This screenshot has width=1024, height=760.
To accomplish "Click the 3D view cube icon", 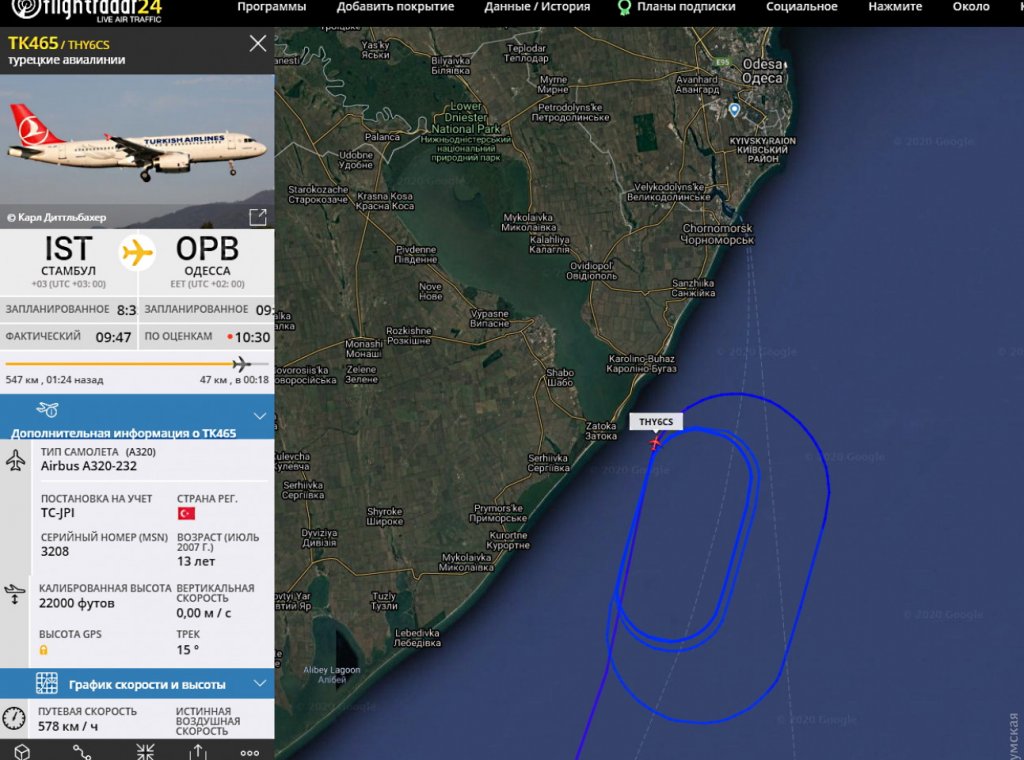I will 22,752.
